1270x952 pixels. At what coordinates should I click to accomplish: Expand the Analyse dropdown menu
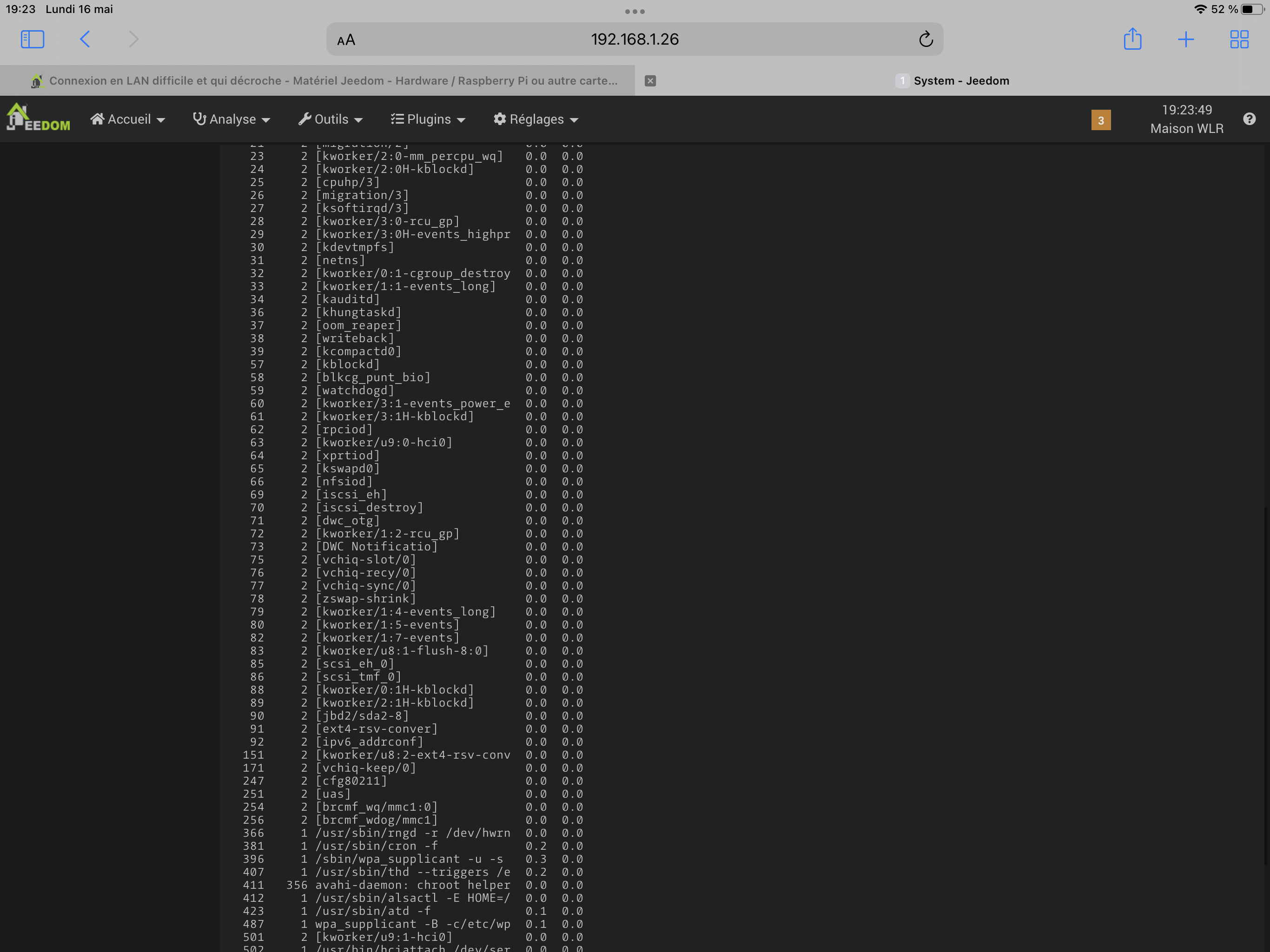tap(232, 119)
